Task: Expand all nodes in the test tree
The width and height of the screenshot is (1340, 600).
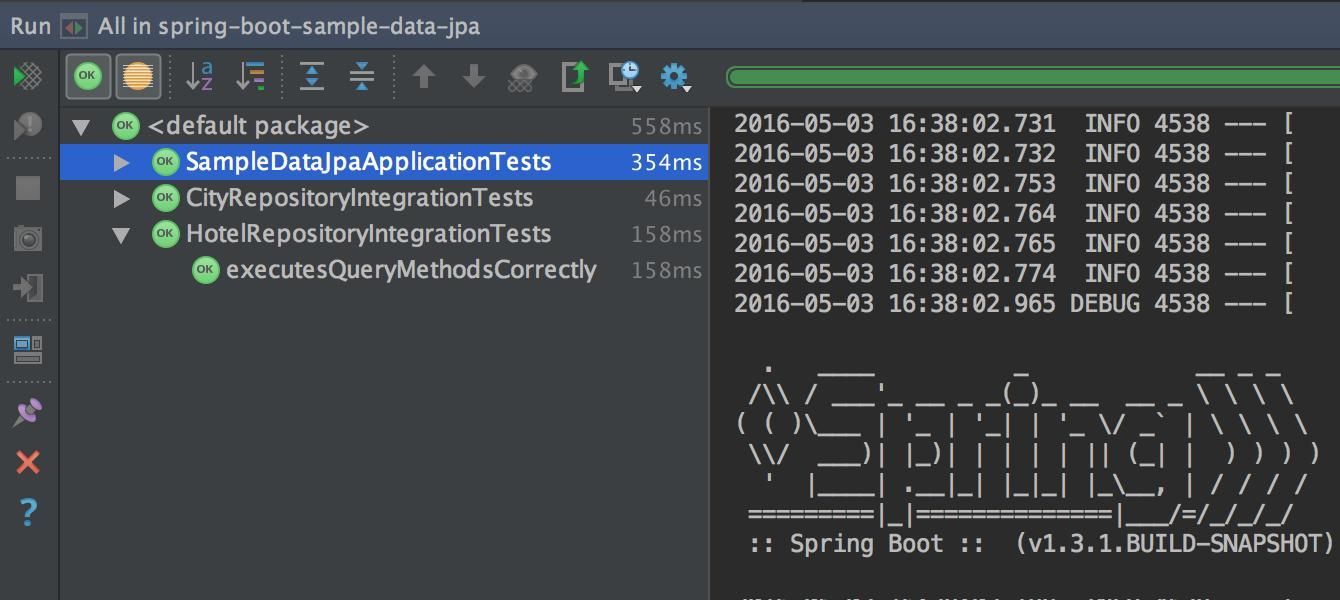Action: [312, 75]
